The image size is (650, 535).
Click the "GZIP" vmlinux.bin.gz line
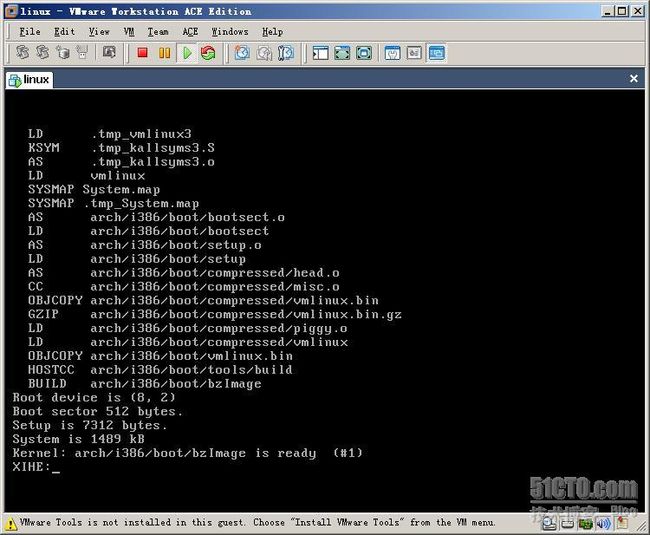(x=215, y=315)
